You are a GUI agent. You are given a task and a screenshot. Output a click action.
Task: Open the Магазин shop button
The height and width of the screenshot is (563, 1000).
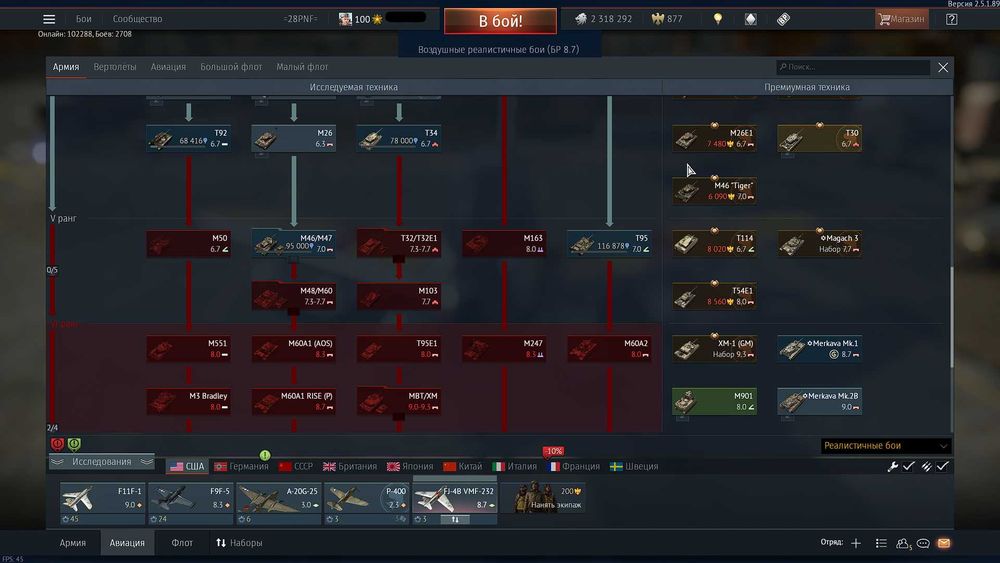click(901, 19)
